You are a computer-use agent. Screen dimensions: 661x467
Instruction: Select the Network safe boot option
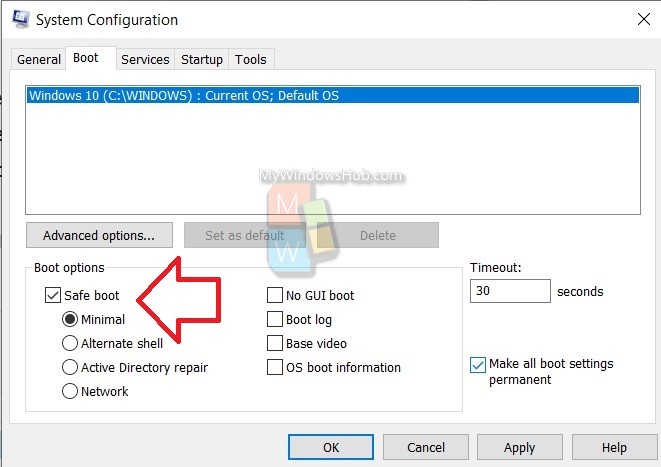(70, 391)
